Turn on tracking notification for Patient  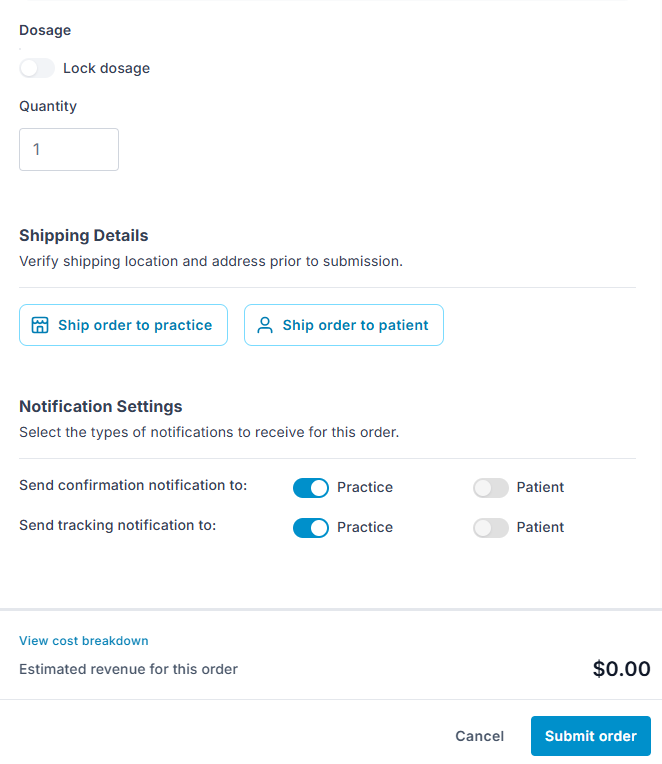(491, 528)
